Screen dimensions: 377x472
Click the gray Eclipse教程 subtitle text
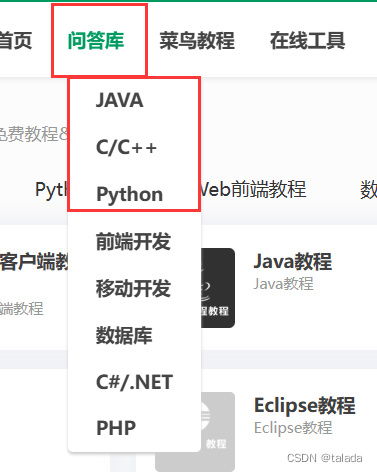click(x=293, y=428)
